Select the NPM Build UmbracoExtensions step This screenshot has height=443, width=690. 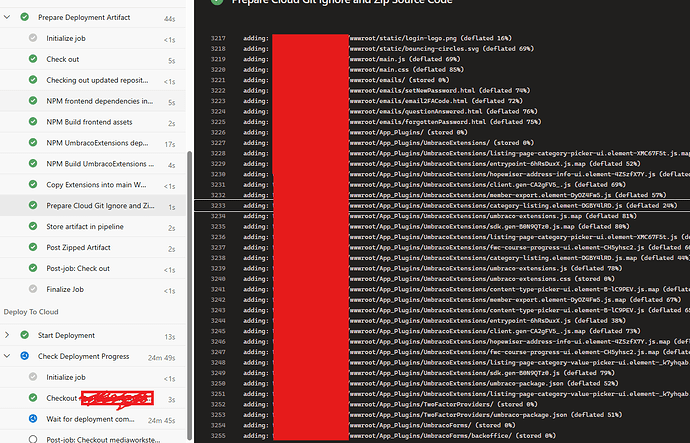92,164
